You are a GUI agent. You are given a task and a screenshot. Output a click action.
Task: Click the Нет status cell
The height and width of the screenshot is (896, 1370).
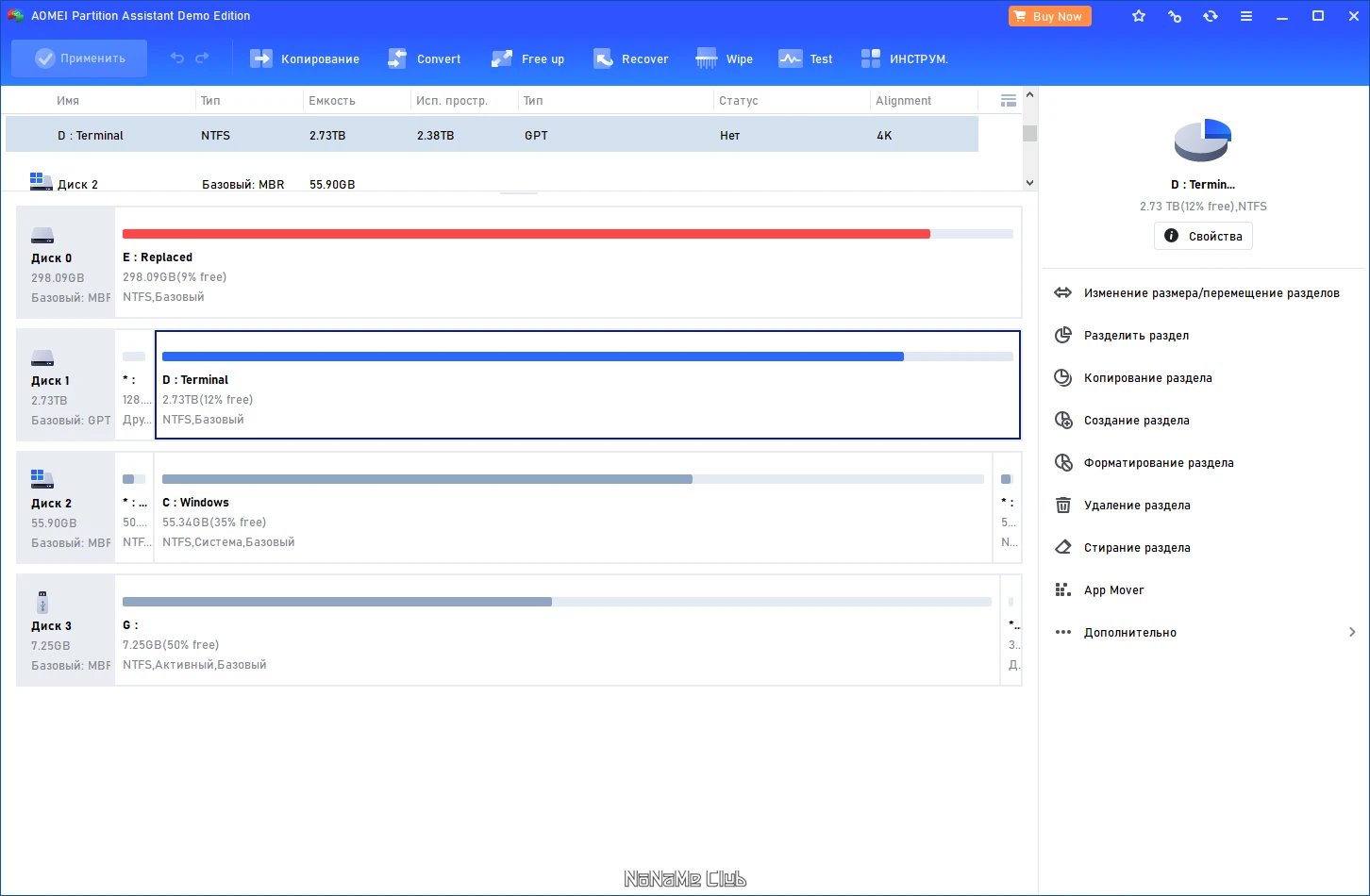730,136
